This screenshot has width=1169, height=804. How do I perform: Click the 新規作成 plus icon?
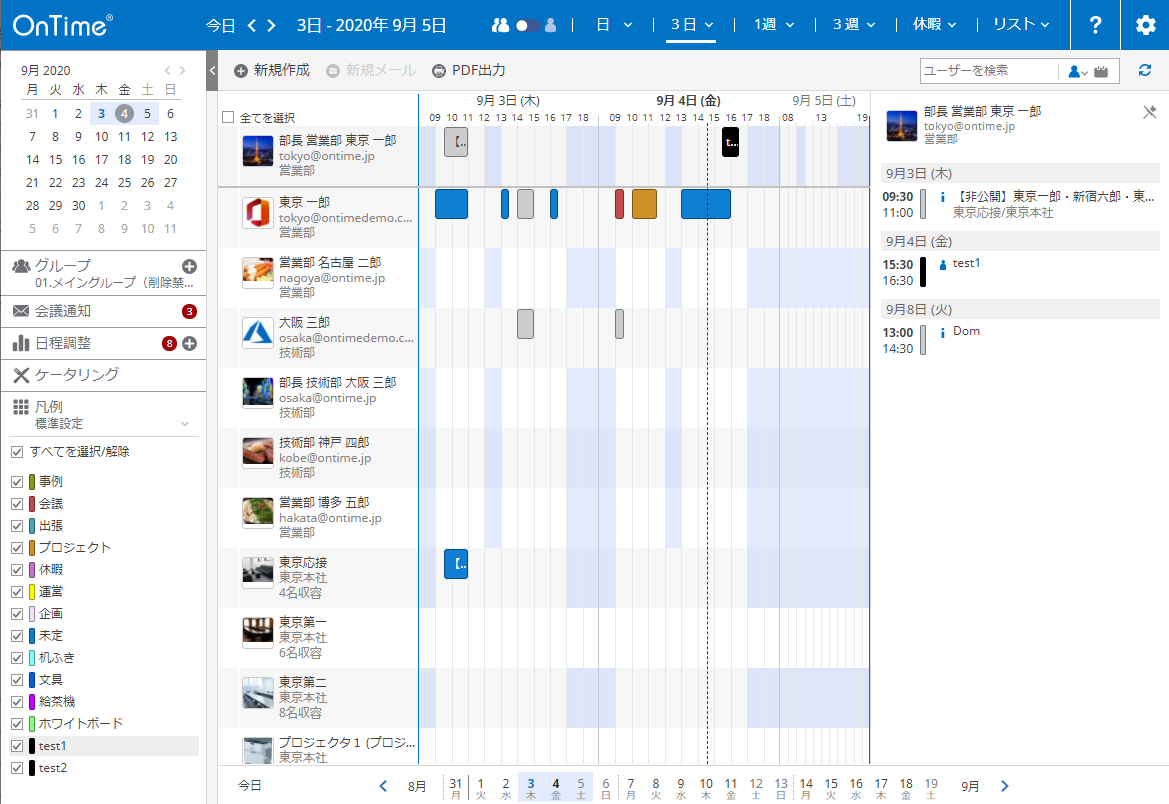pyautogui.click(x=241, y=71)
